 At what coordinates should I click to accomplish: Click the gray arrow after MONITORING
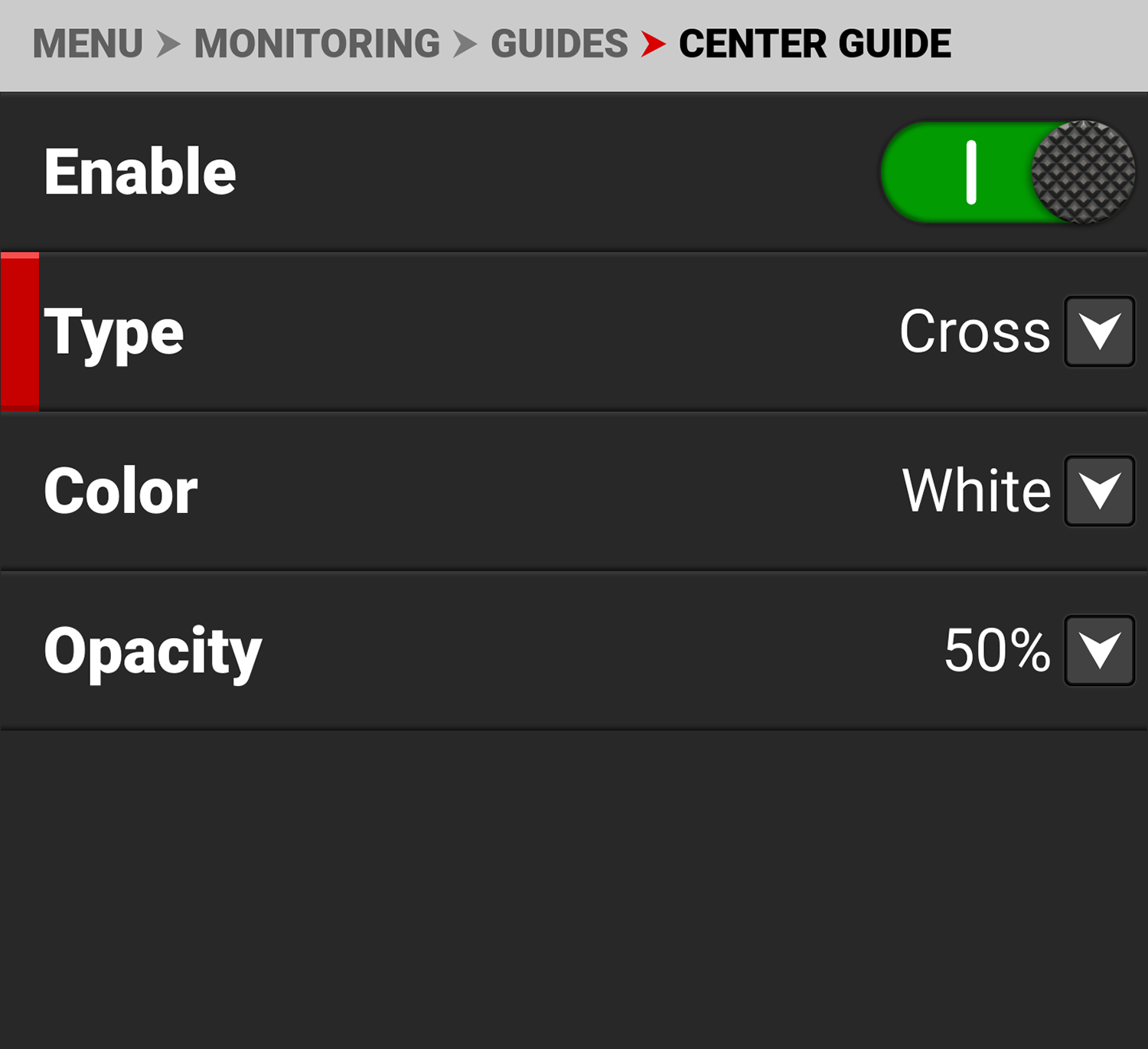[x=465, y=44]
